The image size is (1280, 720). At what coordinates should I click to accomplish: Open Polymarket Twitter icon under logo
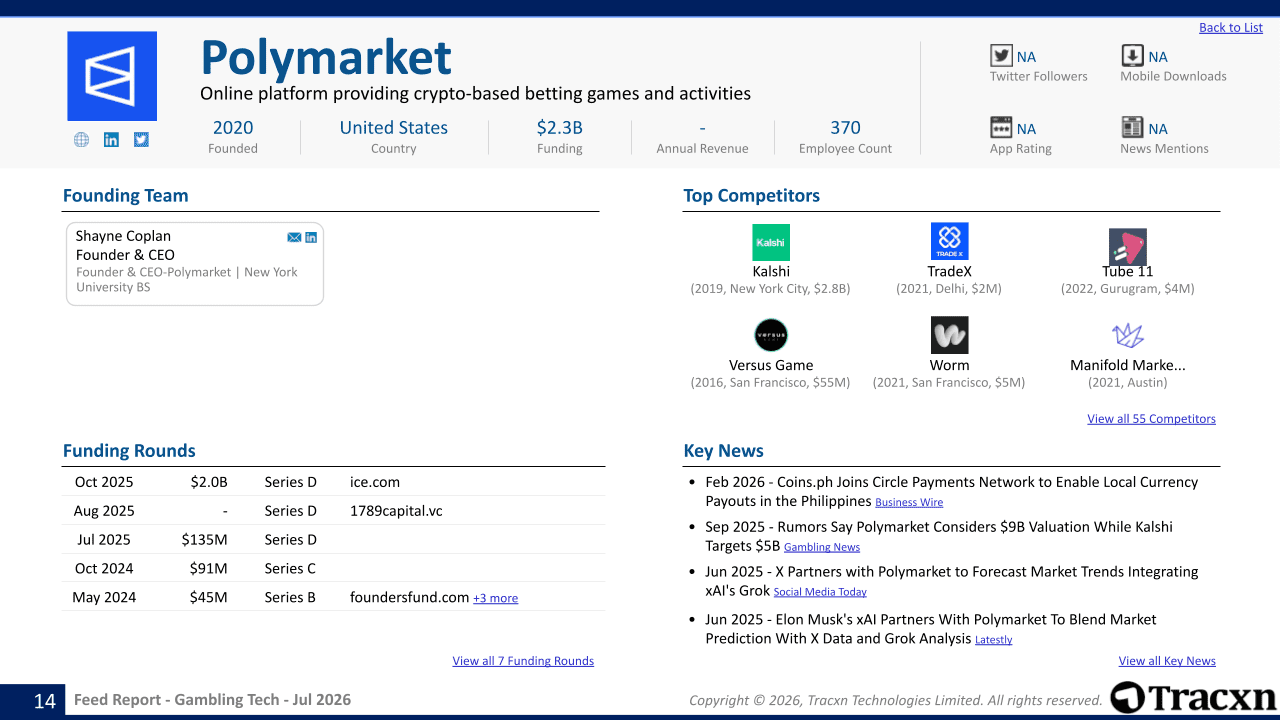pyautogui.click(x=141, y=140)
